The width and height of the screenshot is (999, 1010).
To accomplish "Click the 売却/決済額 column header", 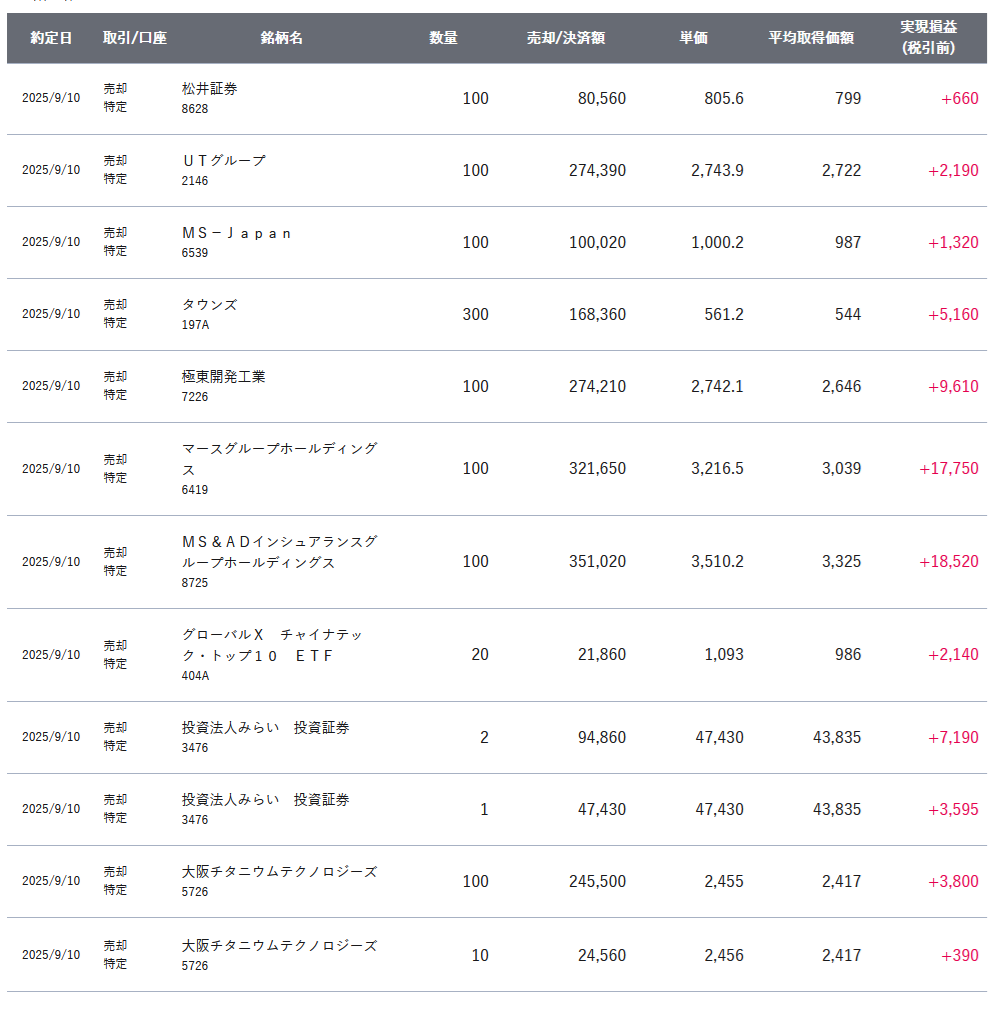I will point(565,38).
